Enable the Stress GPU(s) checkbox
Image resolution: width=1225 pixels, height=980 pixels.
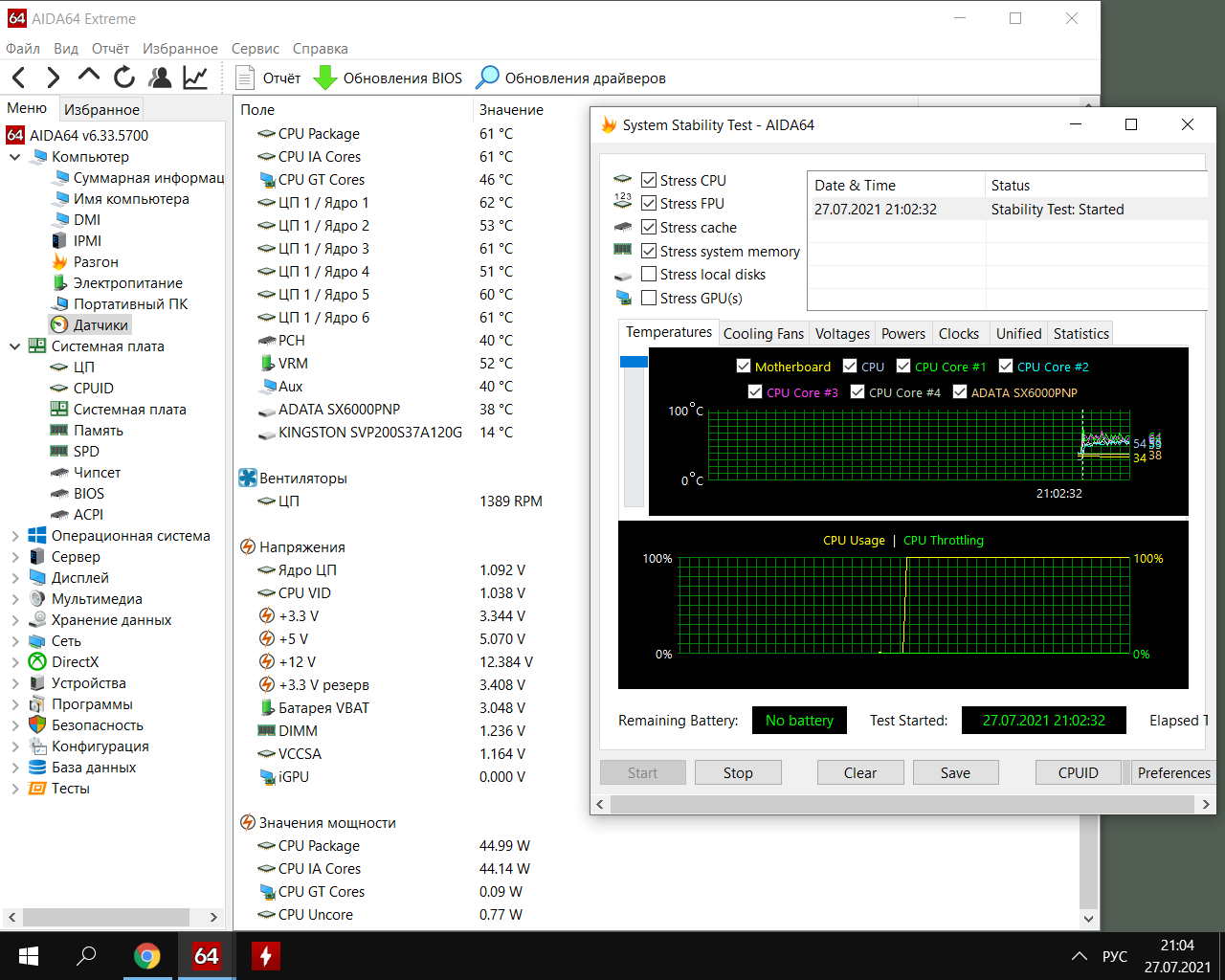649,298
